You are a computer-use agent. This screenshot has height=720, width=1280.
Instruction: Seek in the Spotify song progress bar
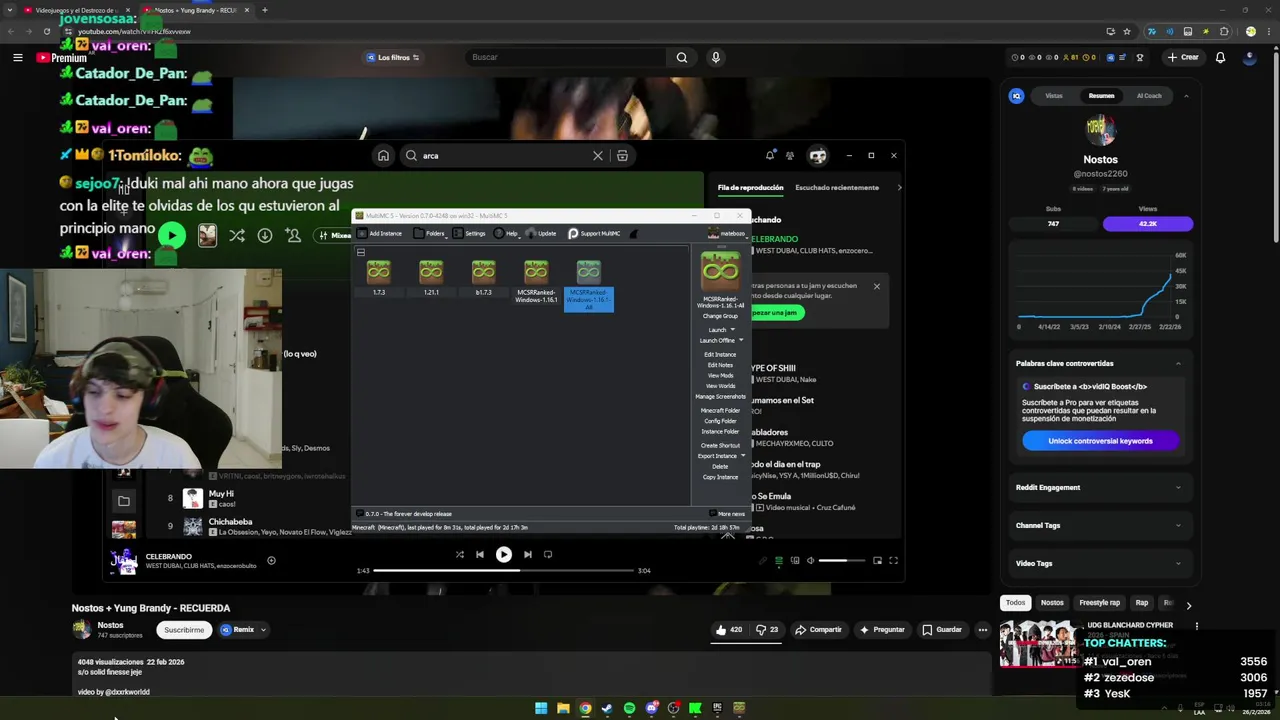click(504, 571)
